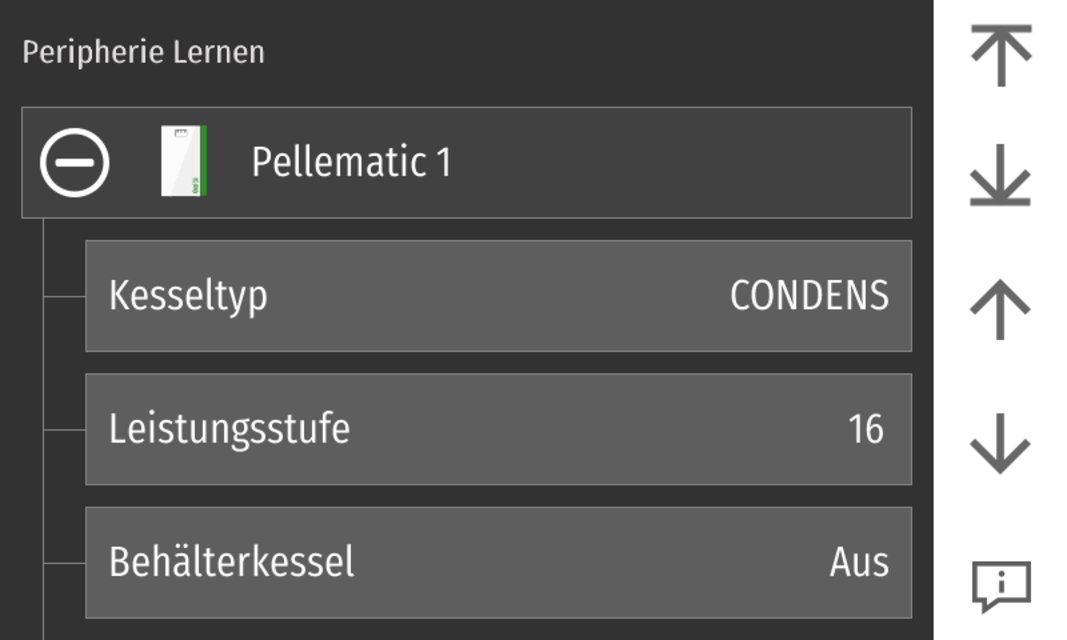1067x640 pixels.
Task: Click the Peripherie Lernen title
Action: (x=143, y=52)
